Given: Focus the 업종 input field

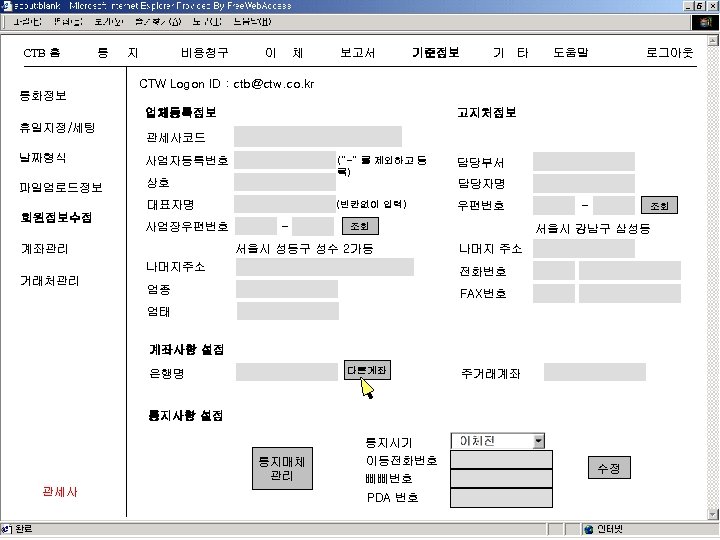Looking at the screenshot, I should [x=287, y=289].
